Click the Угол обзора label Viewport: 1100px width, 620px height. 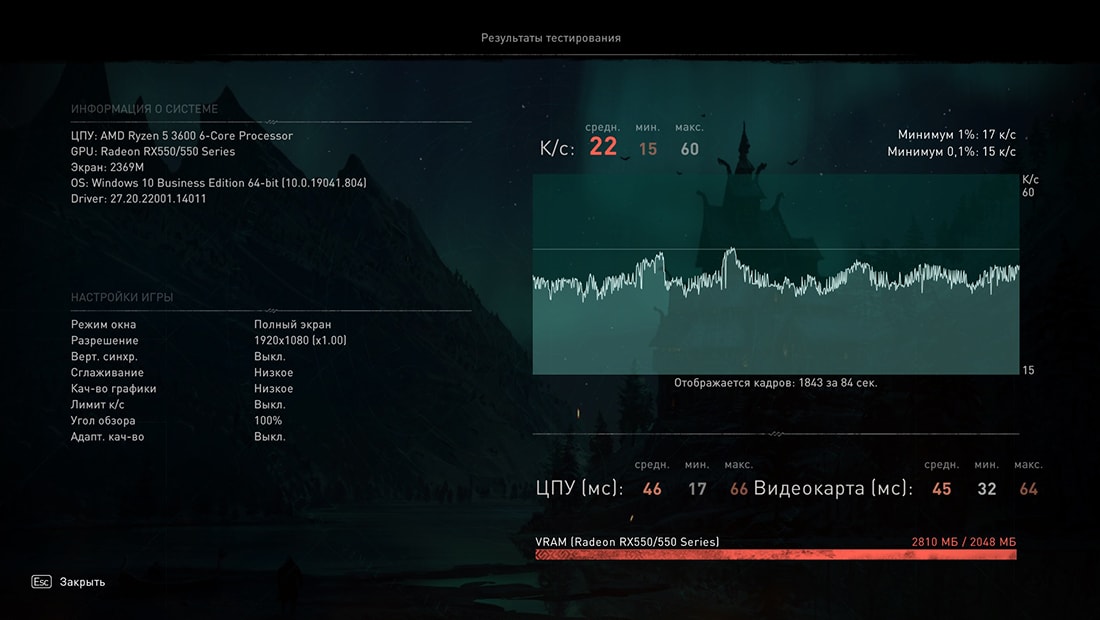pos(103,421)
